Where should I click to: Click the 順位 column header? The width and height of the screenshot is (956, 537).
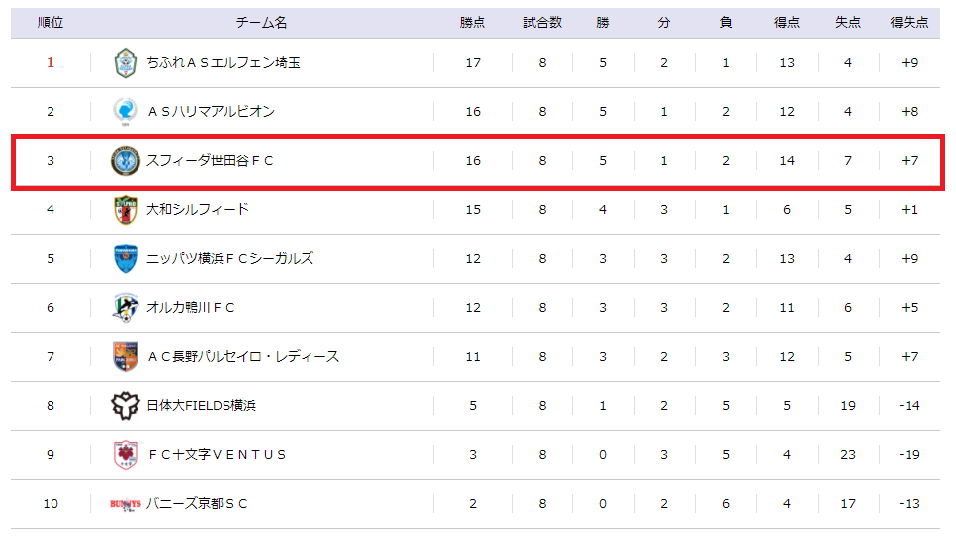(51, 23)
